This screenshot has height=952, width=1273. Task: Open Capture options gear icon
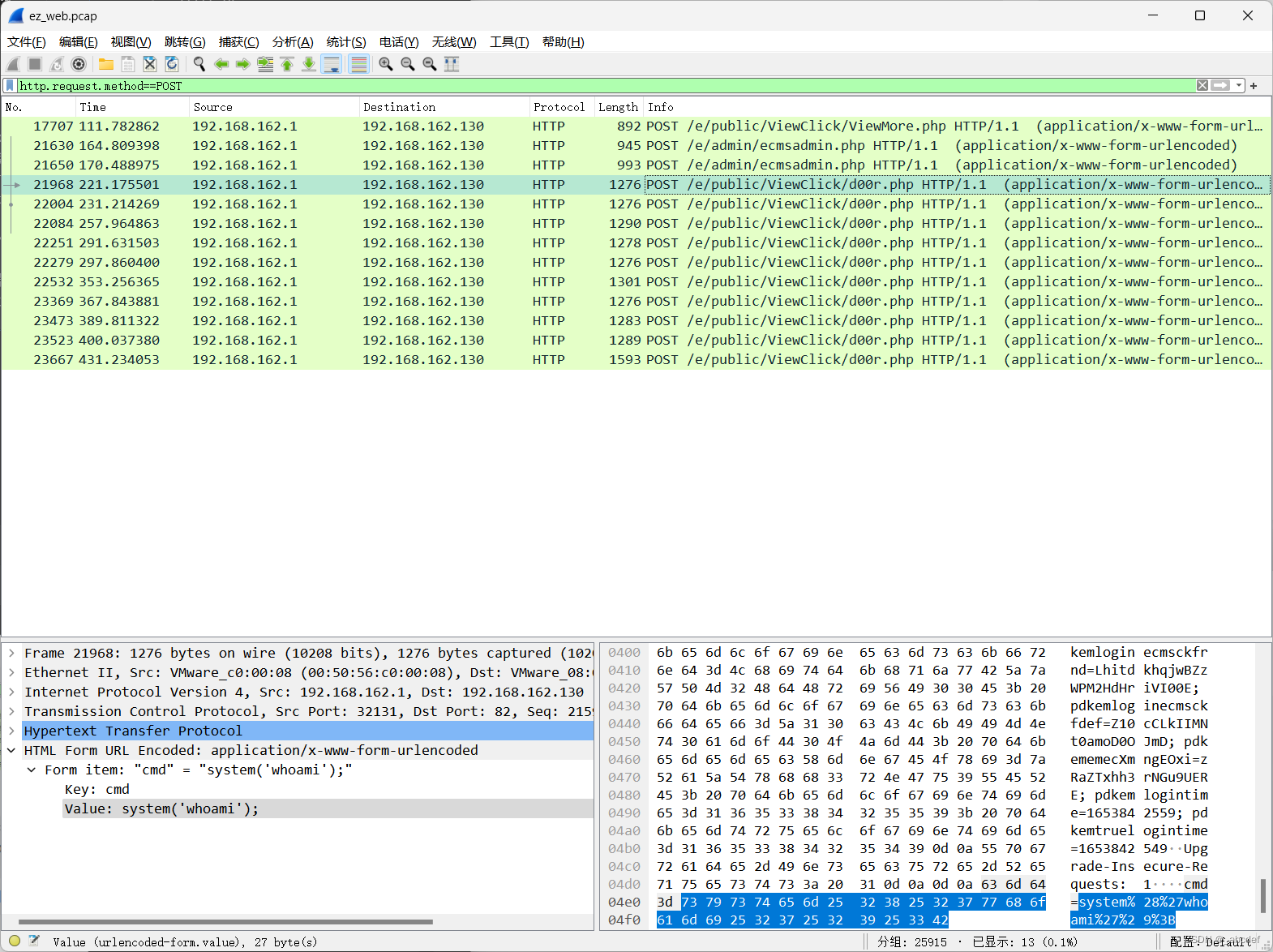pos(79,64)
